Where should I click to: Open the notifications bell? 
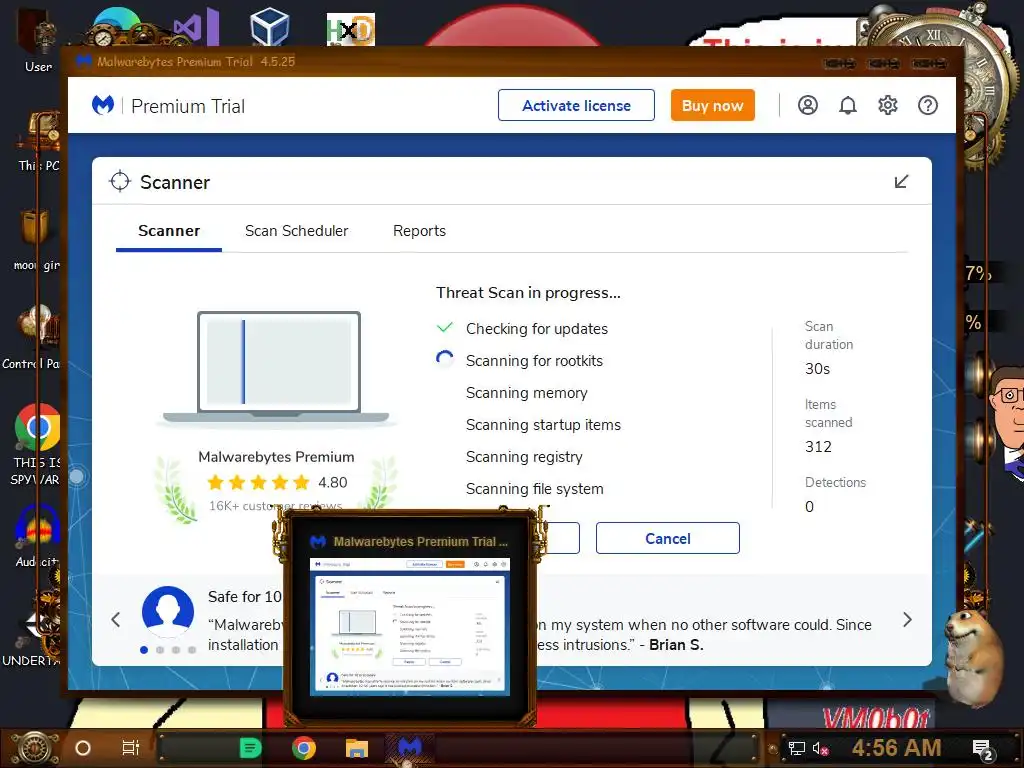click(848, 105)
